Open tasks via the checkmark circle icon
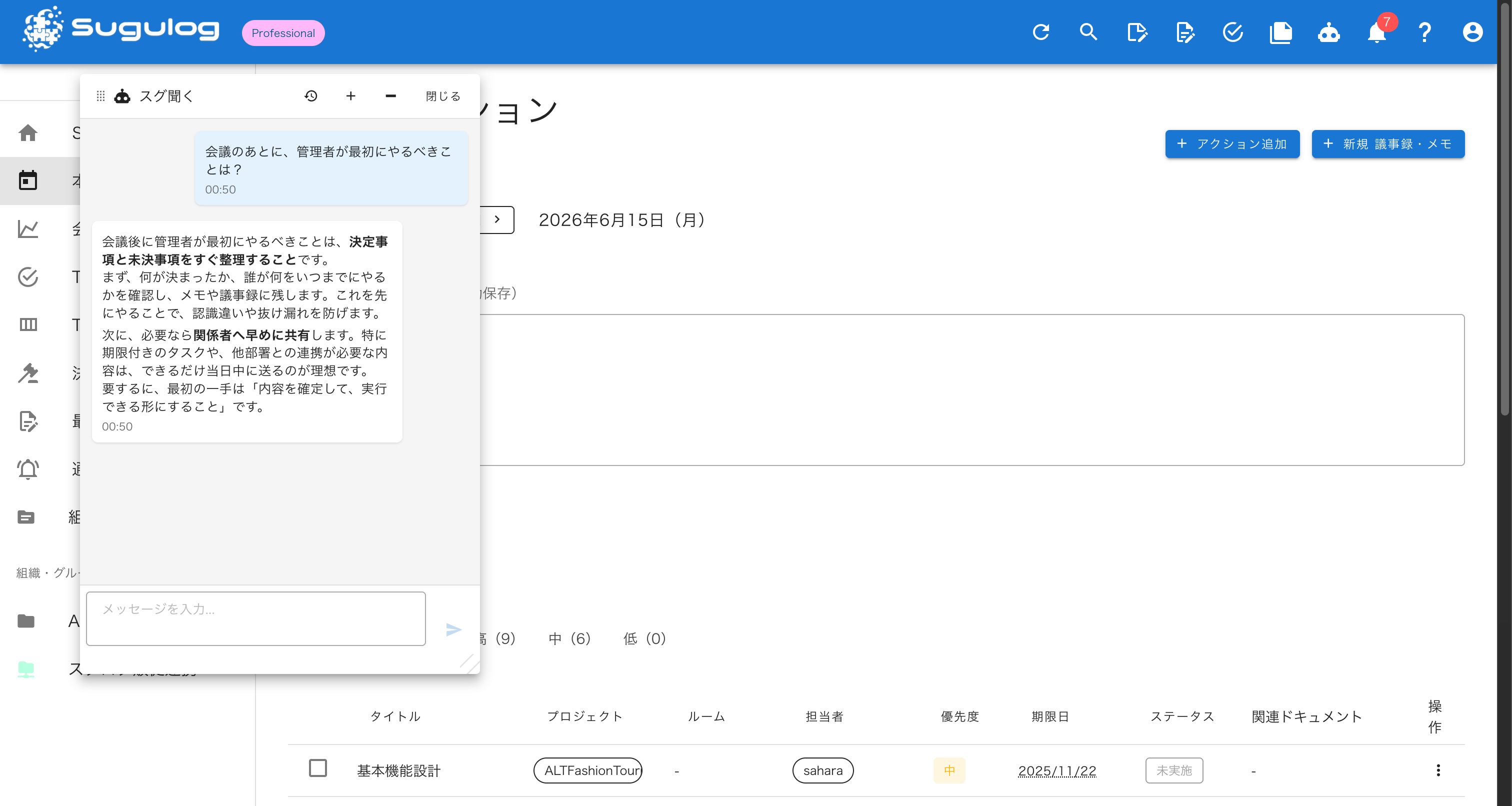This screenshot has height=806, width=1512. tap(1232, 32)
